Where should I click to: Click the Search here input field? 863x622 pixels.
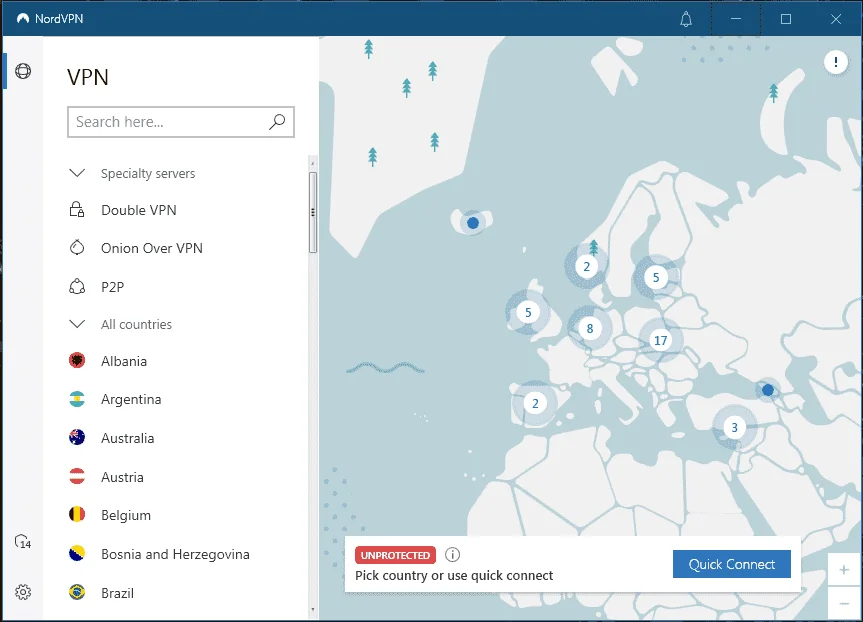[181, 122]
